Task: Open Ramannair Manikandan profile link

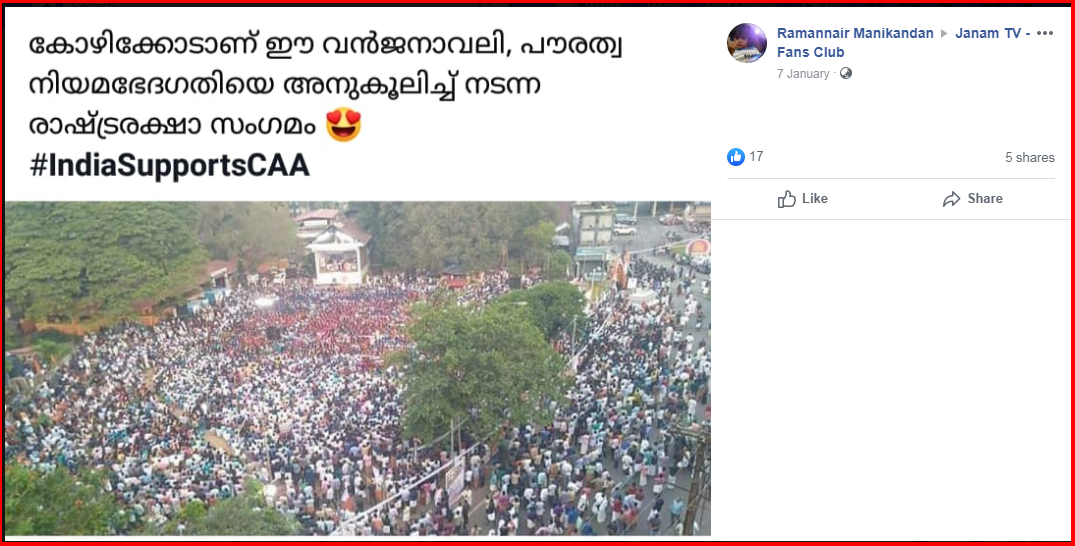Action: tap(855, 33)
